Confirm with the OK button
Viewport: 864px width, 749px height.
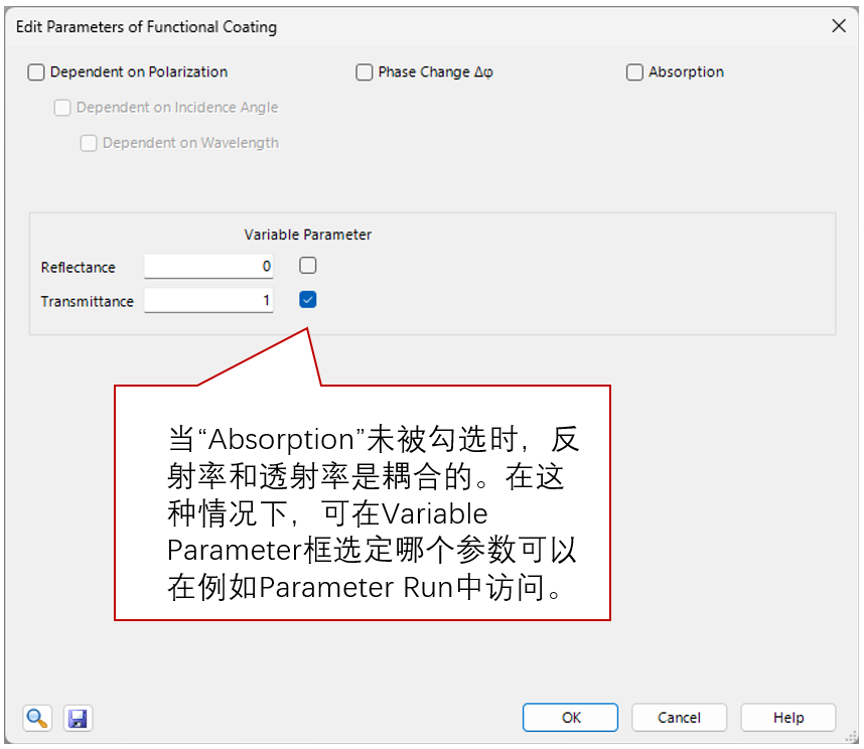tap(570, 718)
